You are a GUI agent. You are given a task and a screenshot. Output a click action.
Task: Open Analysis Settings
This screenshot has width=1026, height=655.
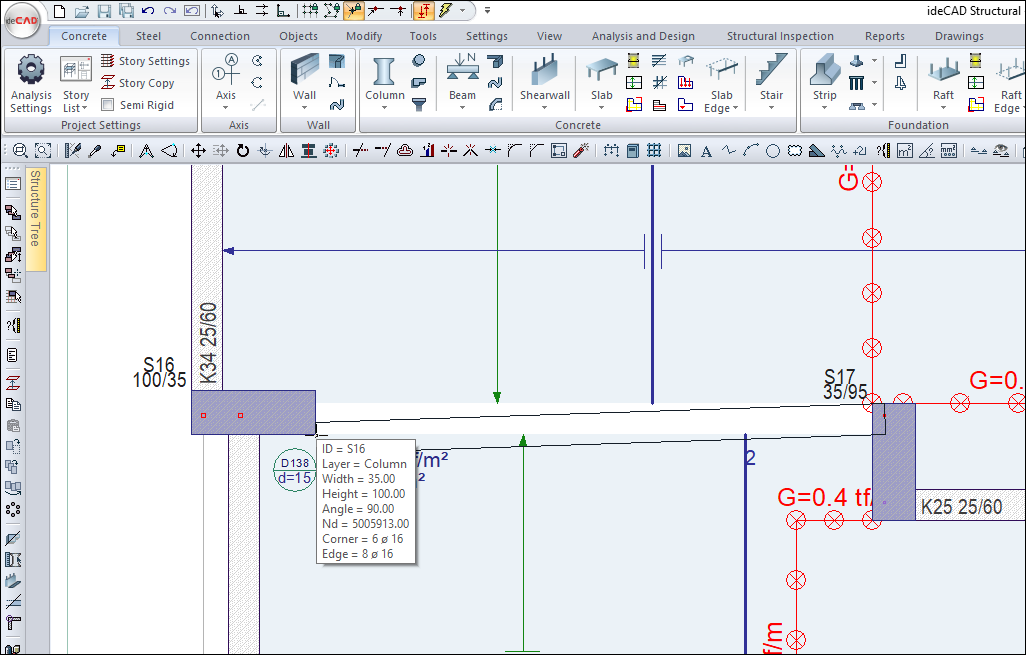click(x=31, y=84)
